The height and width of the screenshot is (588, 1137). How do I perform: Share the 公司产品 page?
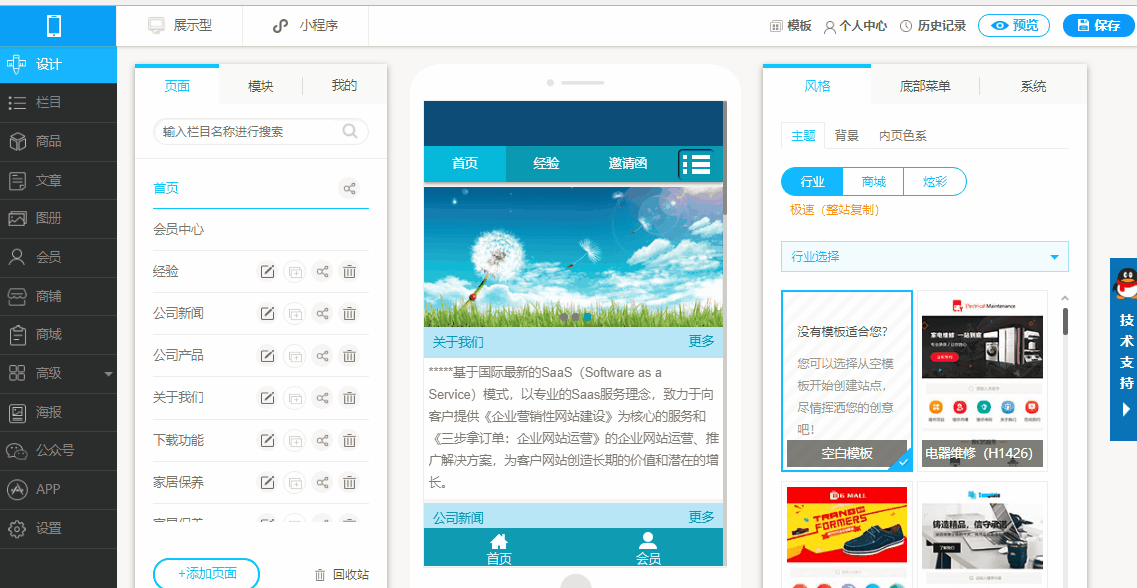tap(322, 356)
